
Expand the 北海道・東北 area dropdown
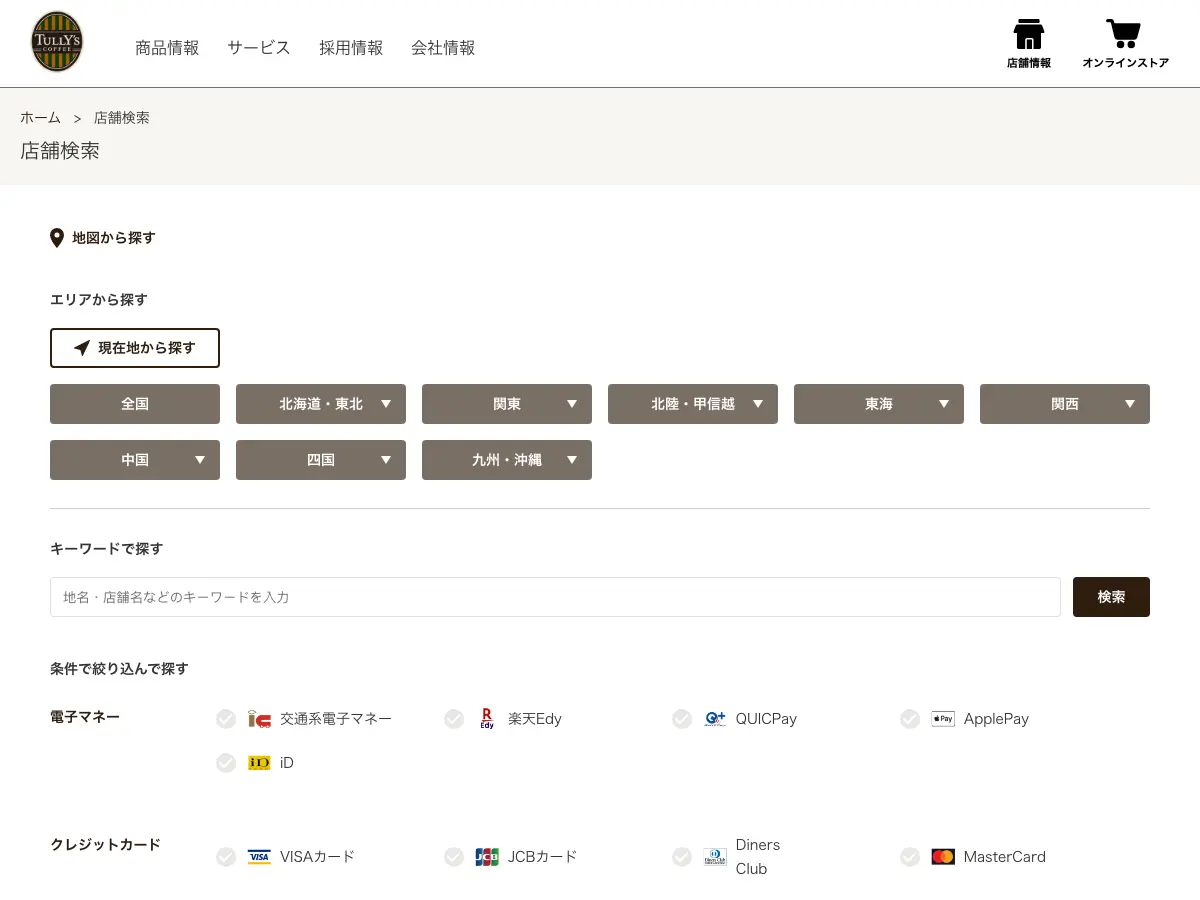(x=321, y=404)
